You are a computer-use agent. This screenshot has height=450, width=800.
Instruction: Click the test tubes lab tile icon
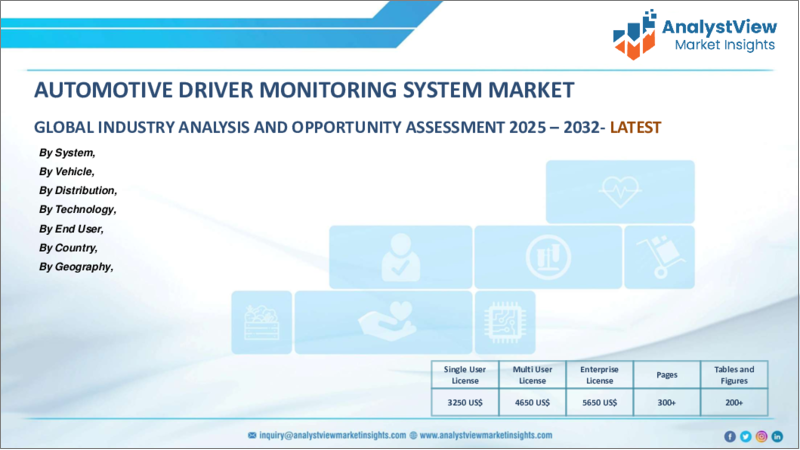[547, 257]
